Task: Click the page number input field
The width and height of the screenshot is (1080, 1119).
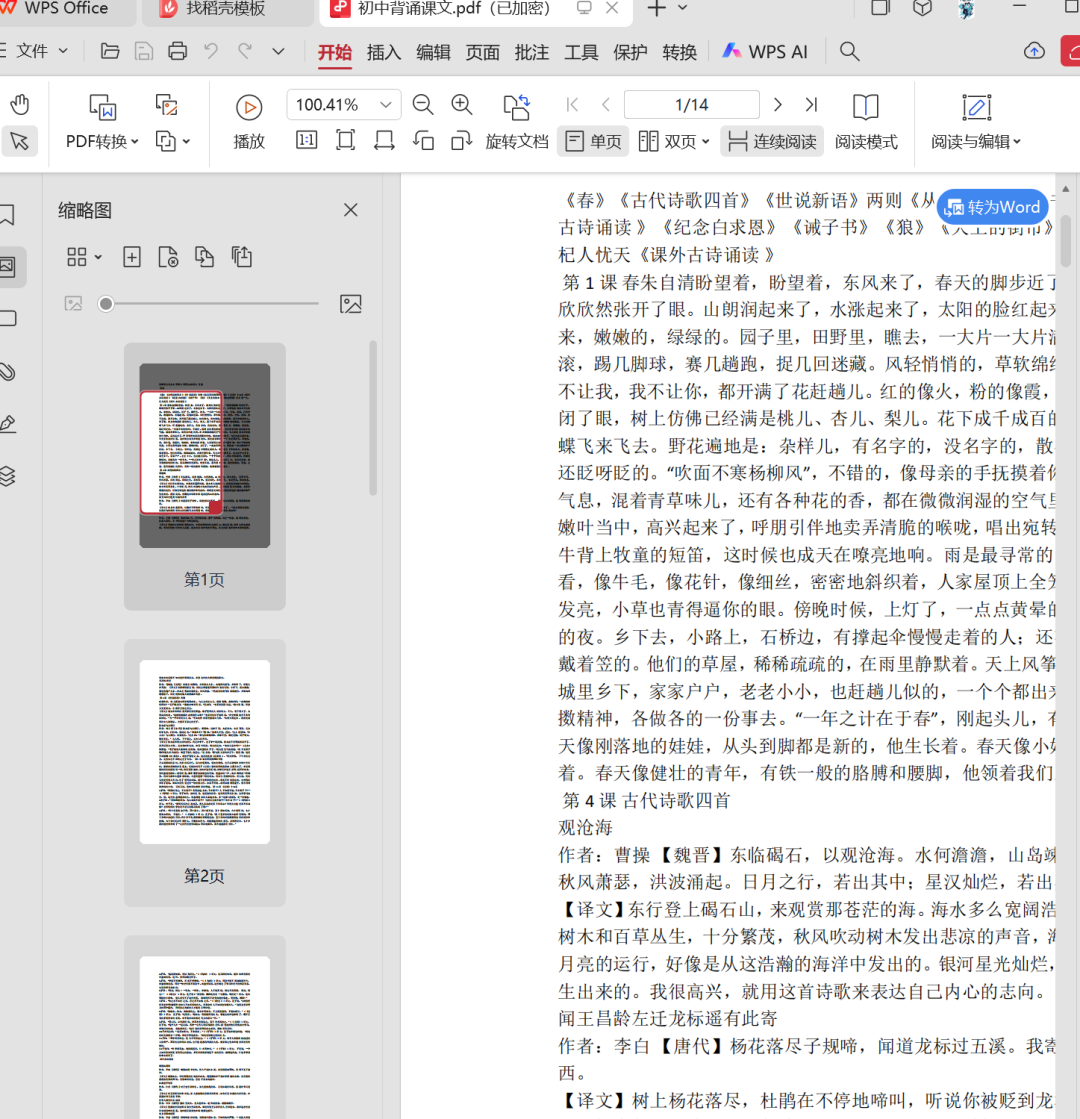Action: click(692, 105)
